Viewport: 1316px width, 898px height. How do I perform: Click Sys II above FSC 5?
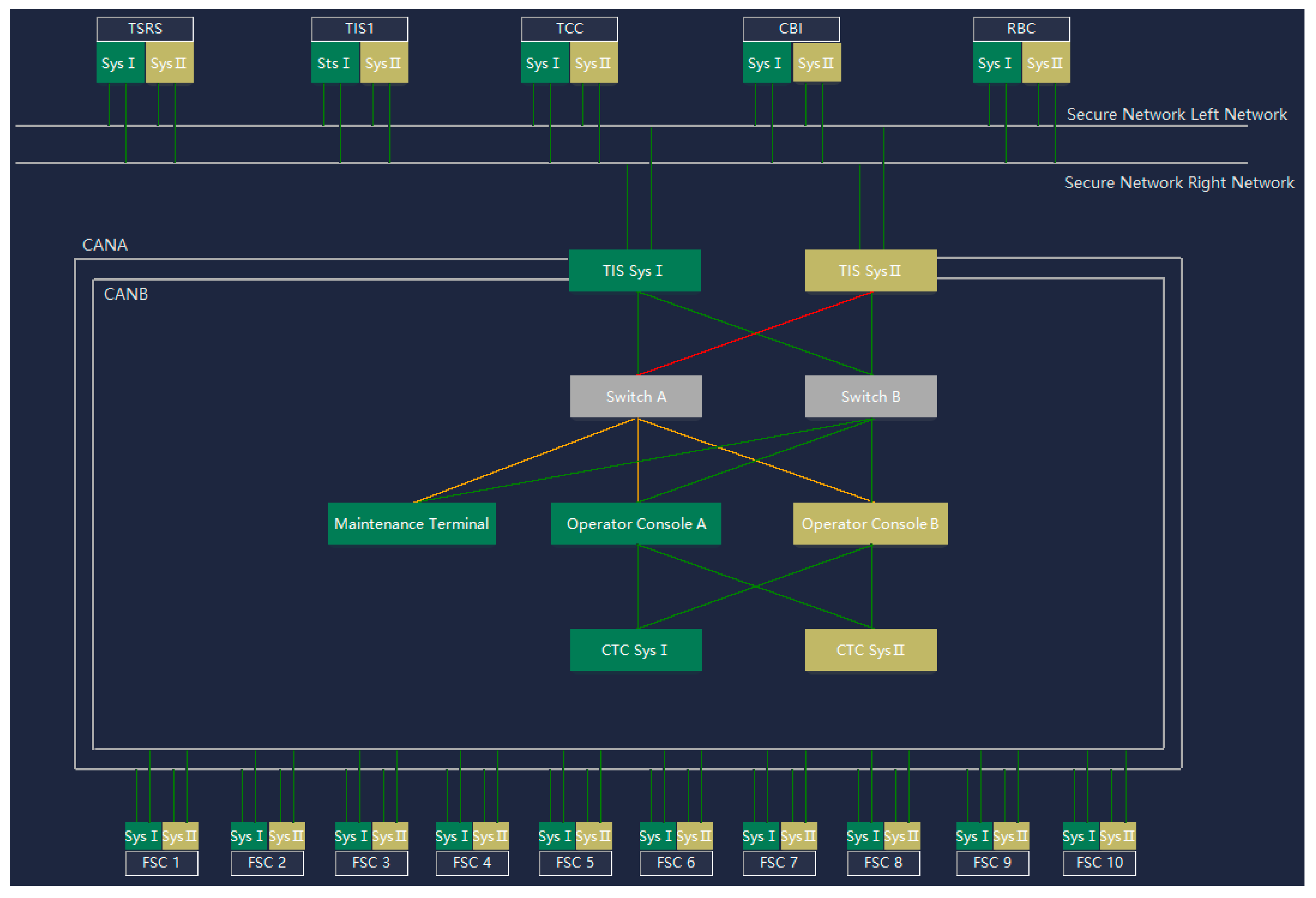[x=593, y=836]
